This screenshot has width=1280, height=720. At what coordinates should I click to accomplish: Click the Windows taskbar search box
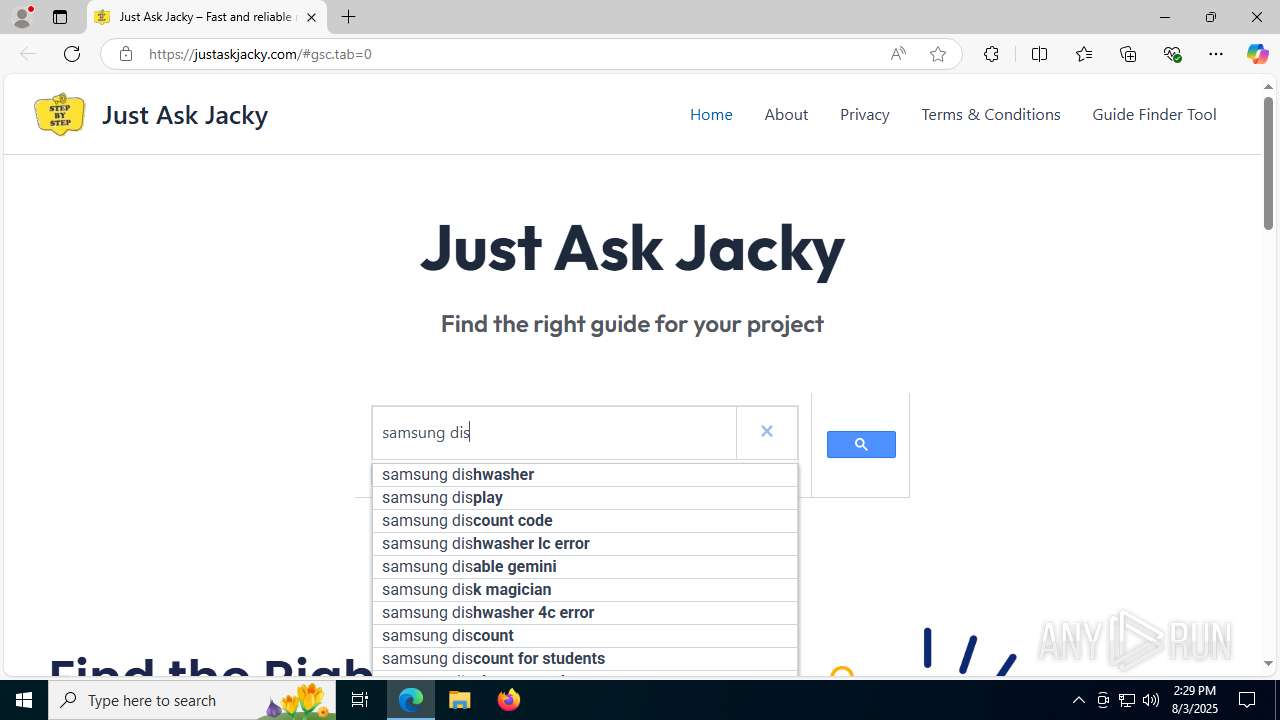(x=190, y=700)
